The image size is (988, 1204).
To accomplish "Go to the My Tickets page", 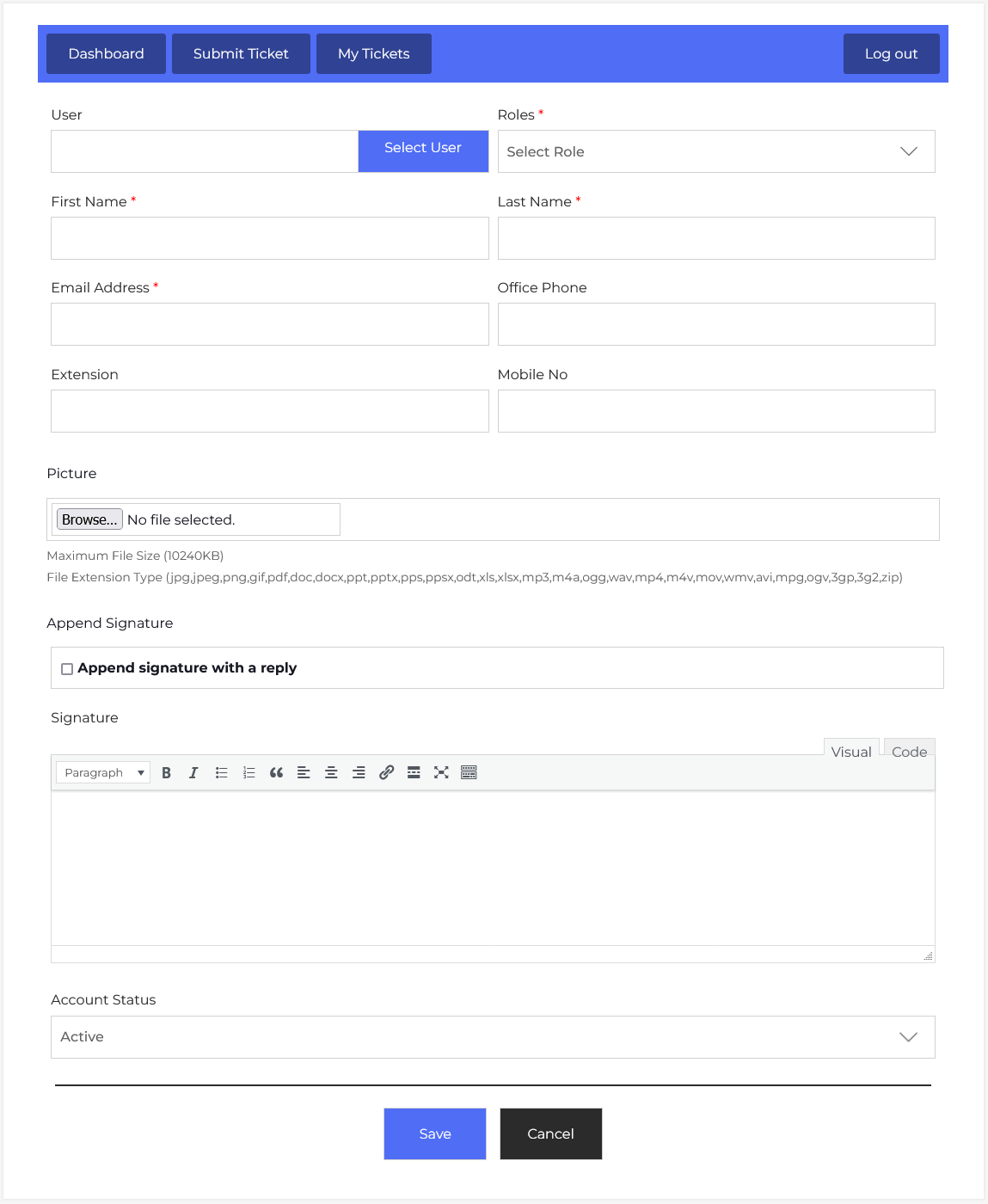I will coord(373,53).
